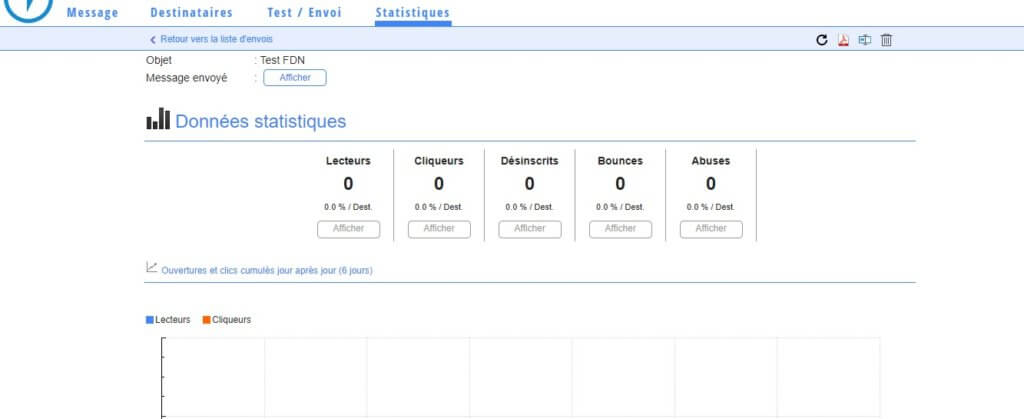Export statistics as PDF

point(843,40)
